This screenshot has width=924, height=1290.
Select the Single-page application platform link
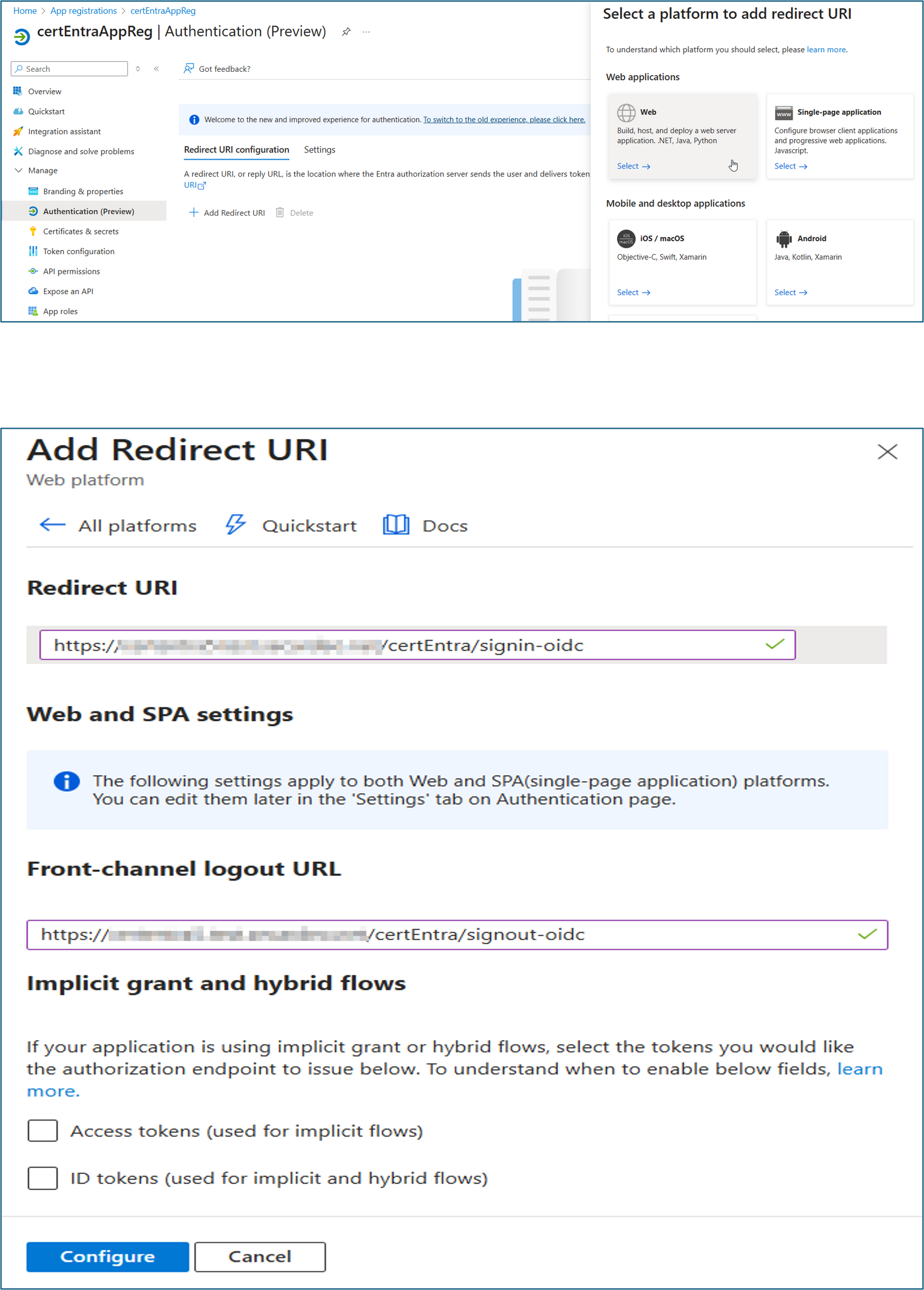pyautogui.click(x=790, y=166)
